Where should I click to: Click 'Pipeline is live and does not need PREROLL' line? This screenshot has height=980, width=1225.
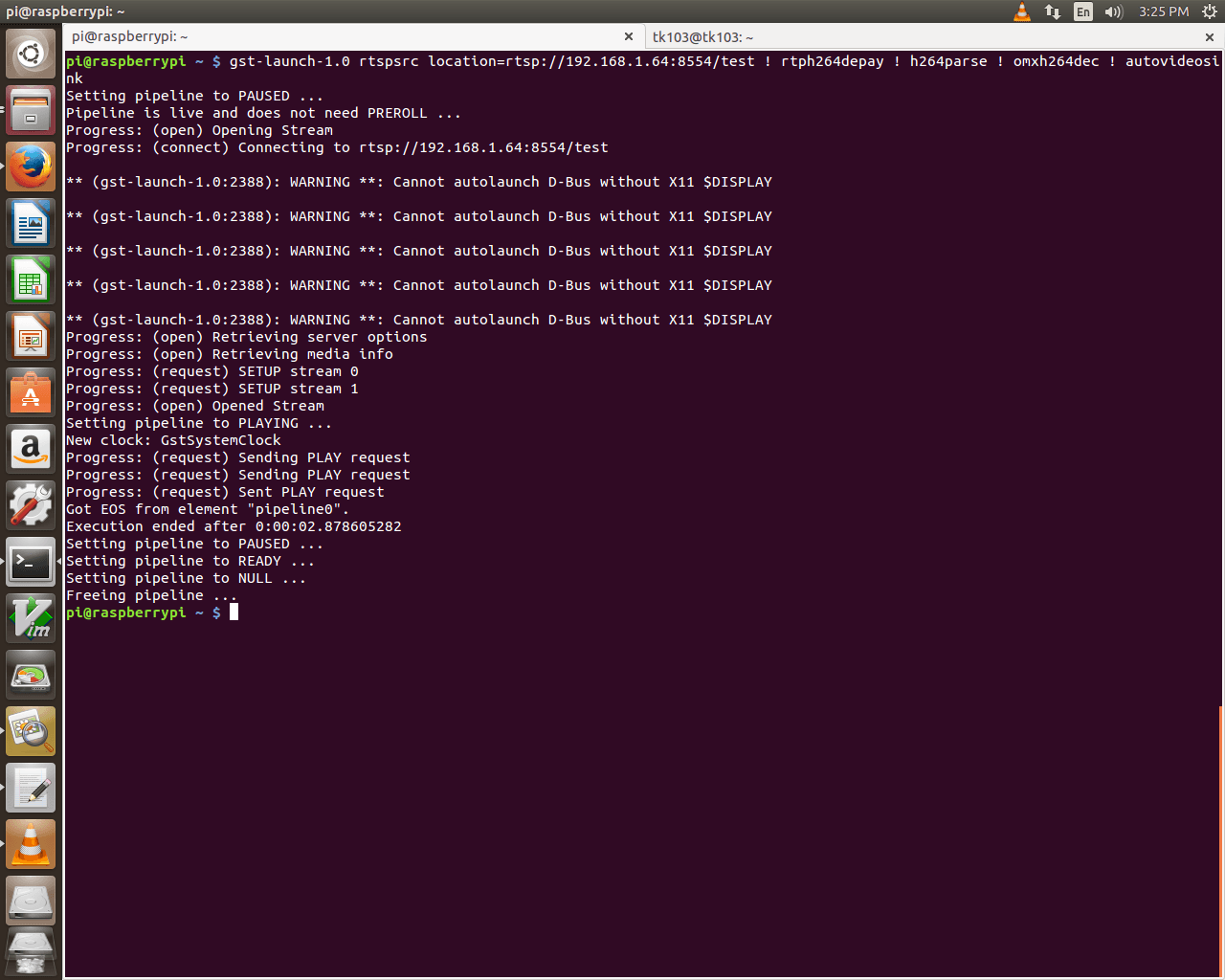point(263,113)
